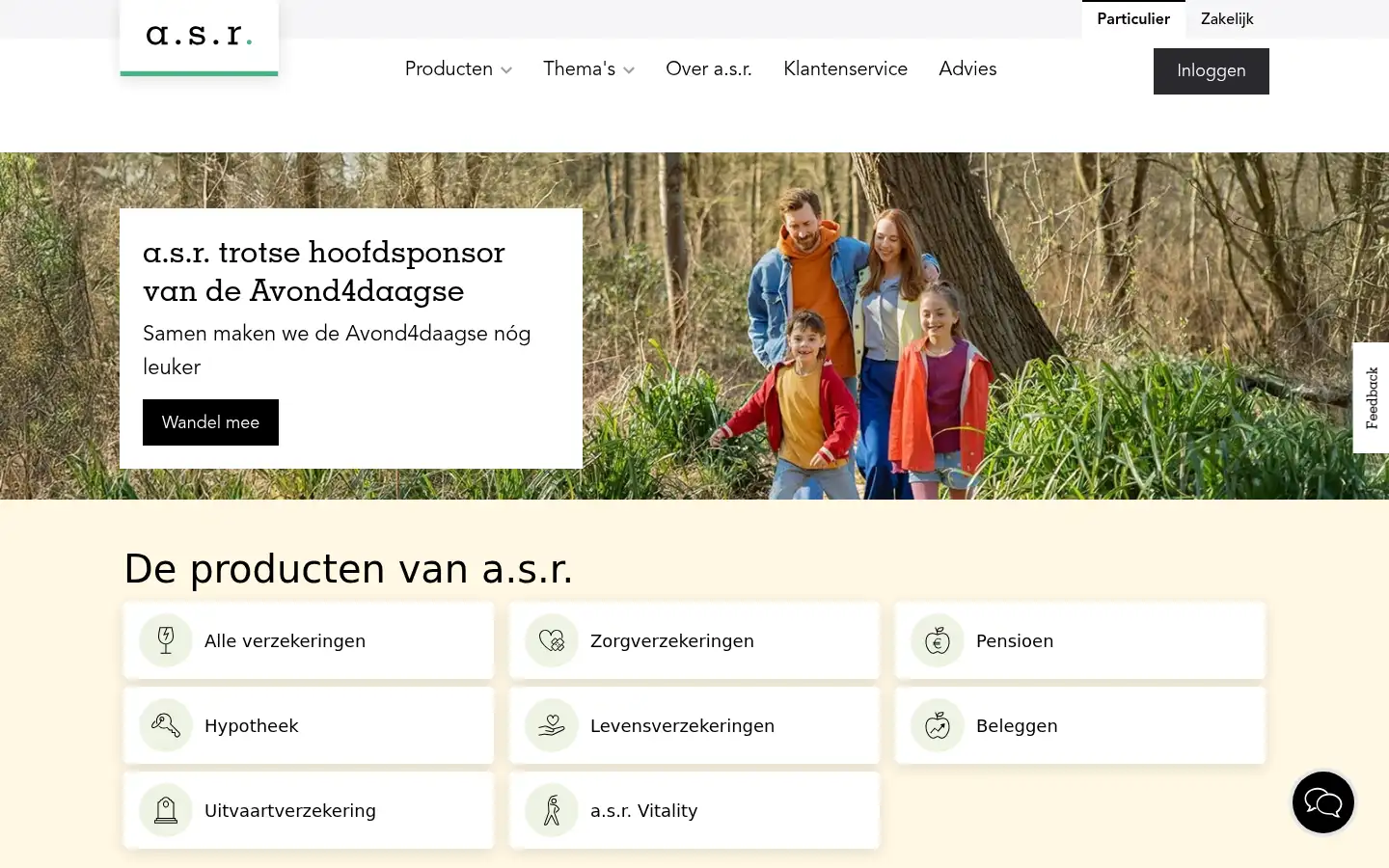
Task: Open the Zorgverzekeringen link
Action: (694, 640)
